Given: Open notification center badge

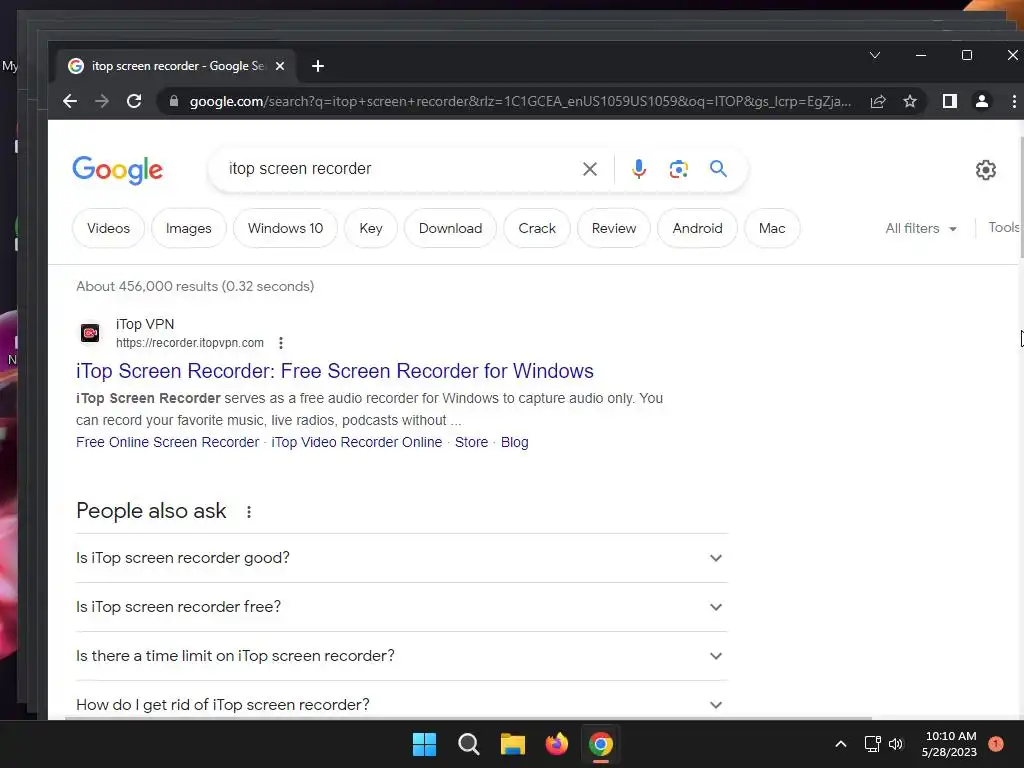Looking at the screenshot, I should pyautogui.click(x=996, y=744).
